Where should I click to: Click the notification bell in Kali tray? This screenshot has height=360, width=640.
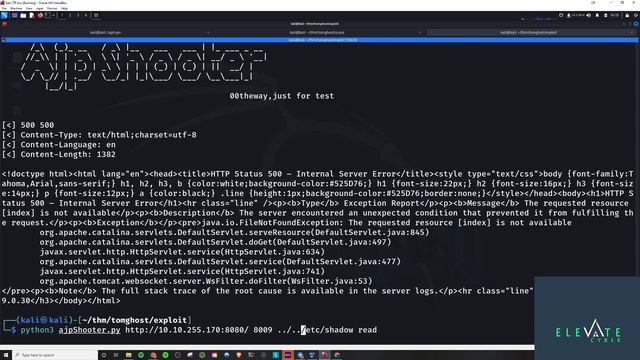point(597,15)
